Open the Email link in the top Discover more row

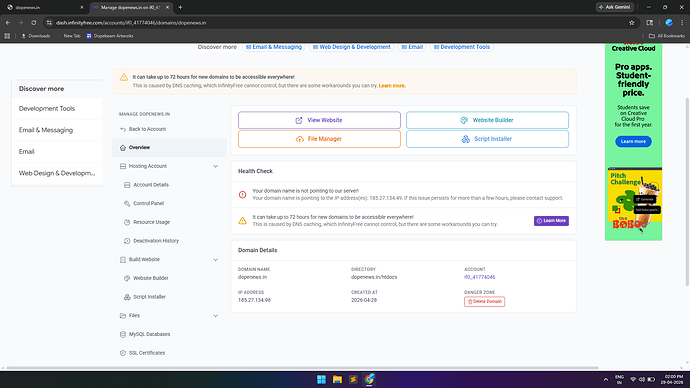pos(412,47)
